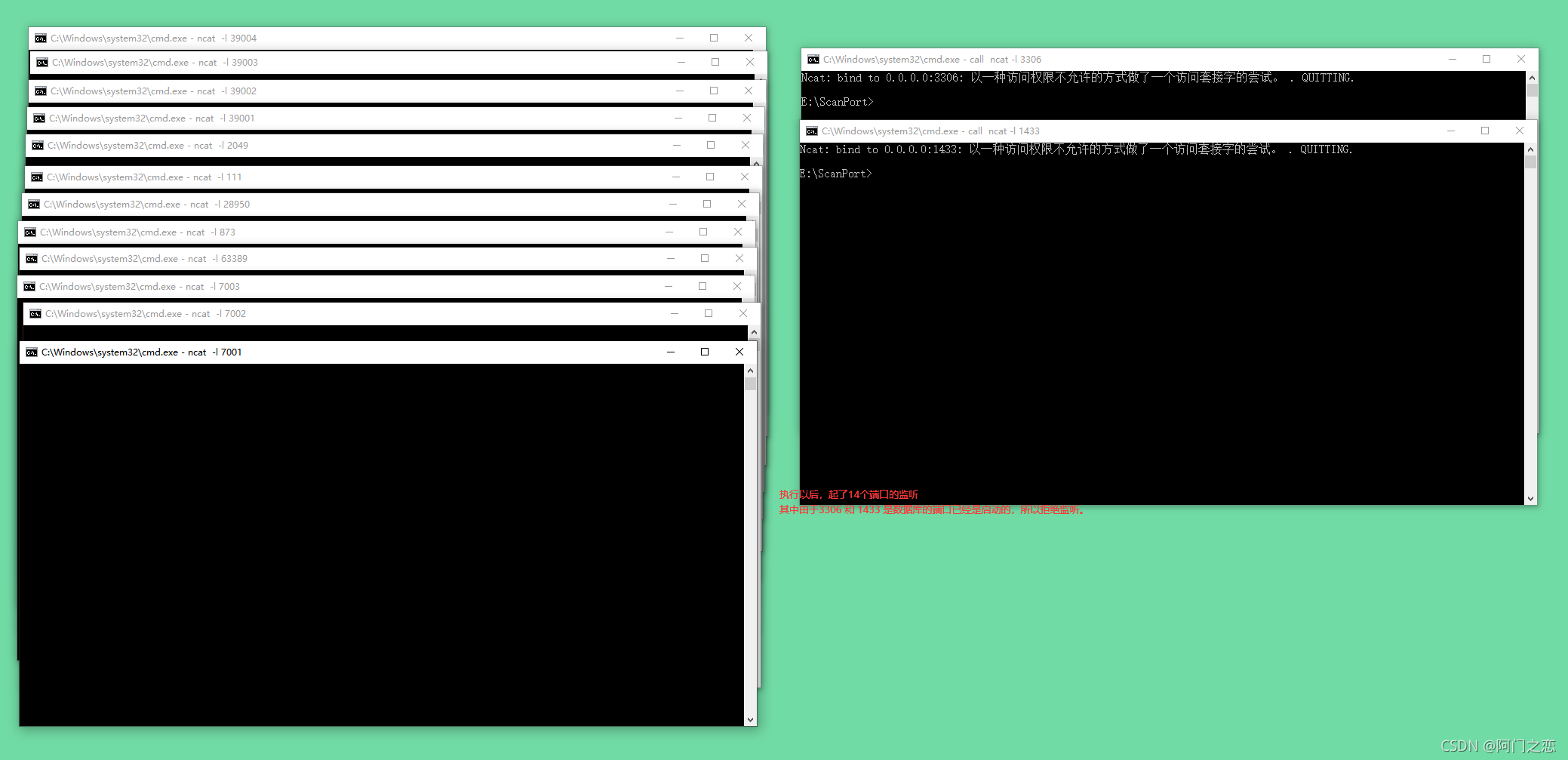Click title bar text 'call ncat -l 3306'
Viewport: 1568px width, 760px height.
click(x=1005, y=60)
